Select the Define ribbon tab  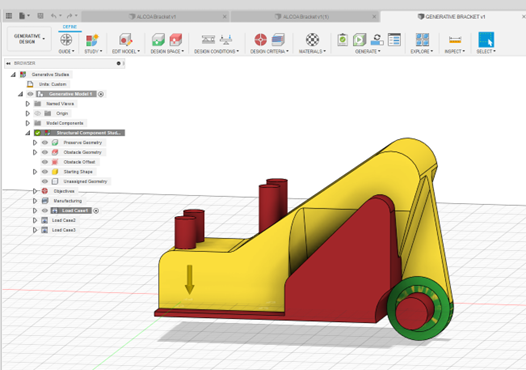(70, 27)
